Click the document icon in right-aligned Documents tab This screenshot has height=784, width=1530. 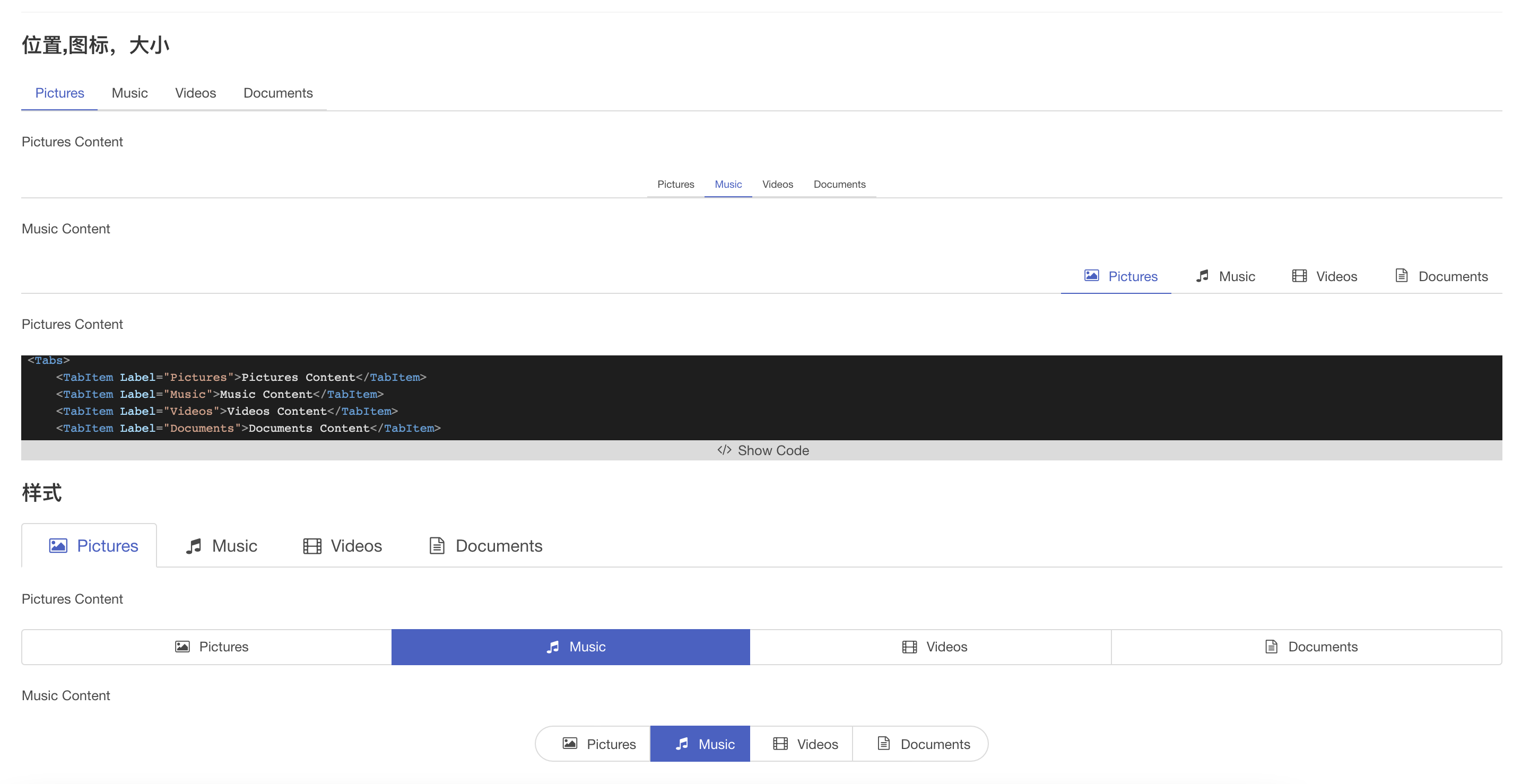point(1401,276)
